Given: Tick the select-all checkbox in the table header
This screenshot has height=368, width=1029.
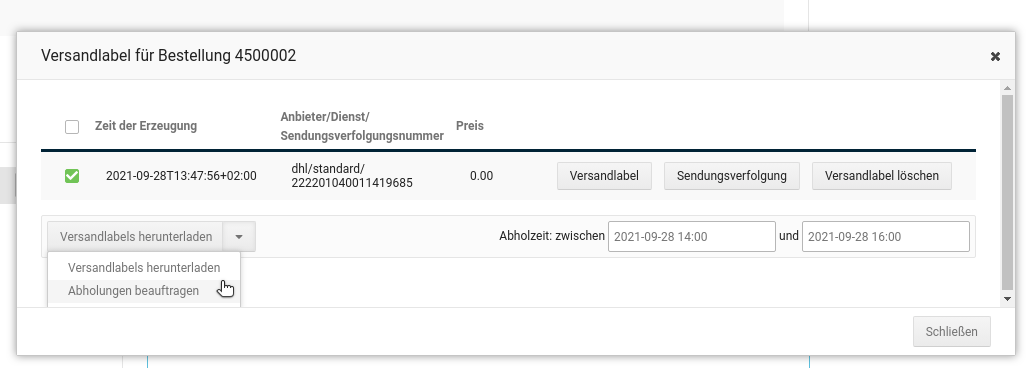Looking at the screenshot, I should pos(72,127).
